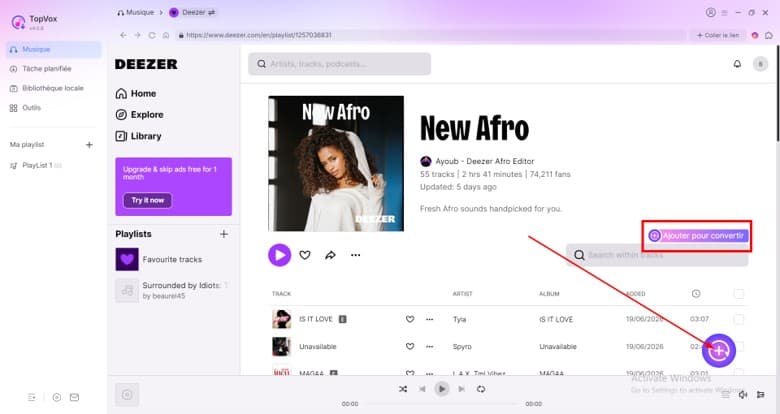Mute the player volume
The height and width of the screenshot is (414, 780).
pos(743,395)
